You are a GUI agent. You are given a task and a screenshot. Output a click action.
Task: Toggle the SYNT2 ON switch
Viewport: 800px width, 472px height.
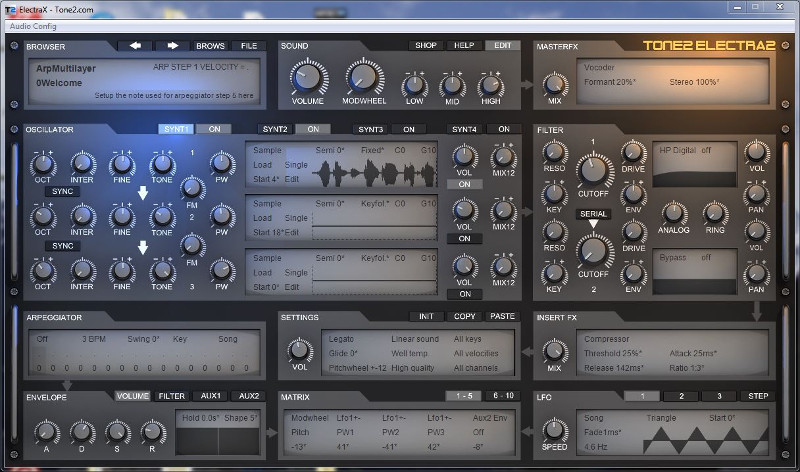coord(313,129)
